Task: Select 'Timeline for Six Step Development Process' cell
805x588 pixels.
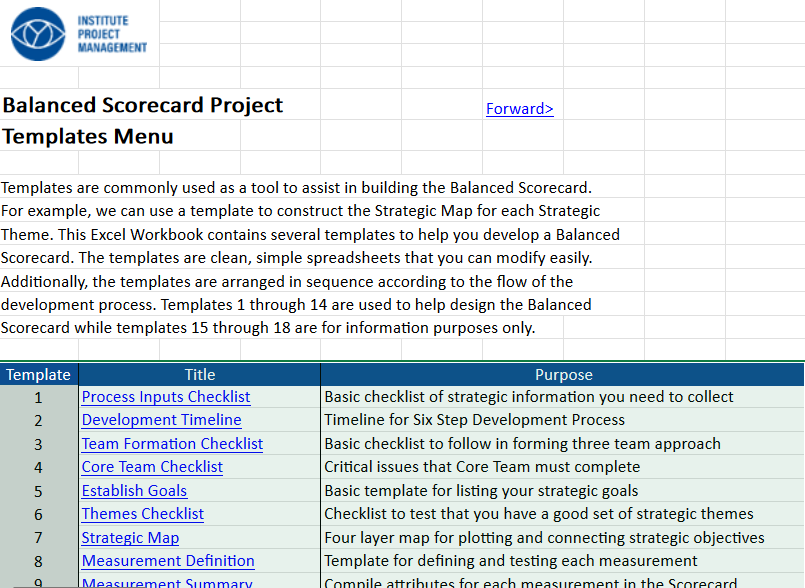Action: click(x=563, y=420)
